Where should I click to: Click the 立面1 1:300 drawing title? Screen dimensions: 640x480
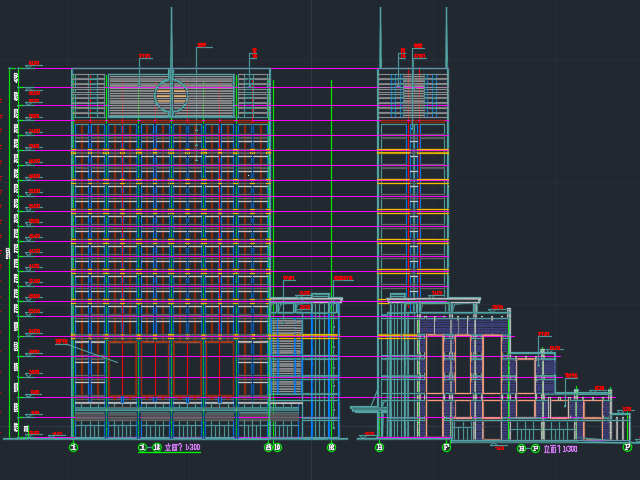point(560,449)
